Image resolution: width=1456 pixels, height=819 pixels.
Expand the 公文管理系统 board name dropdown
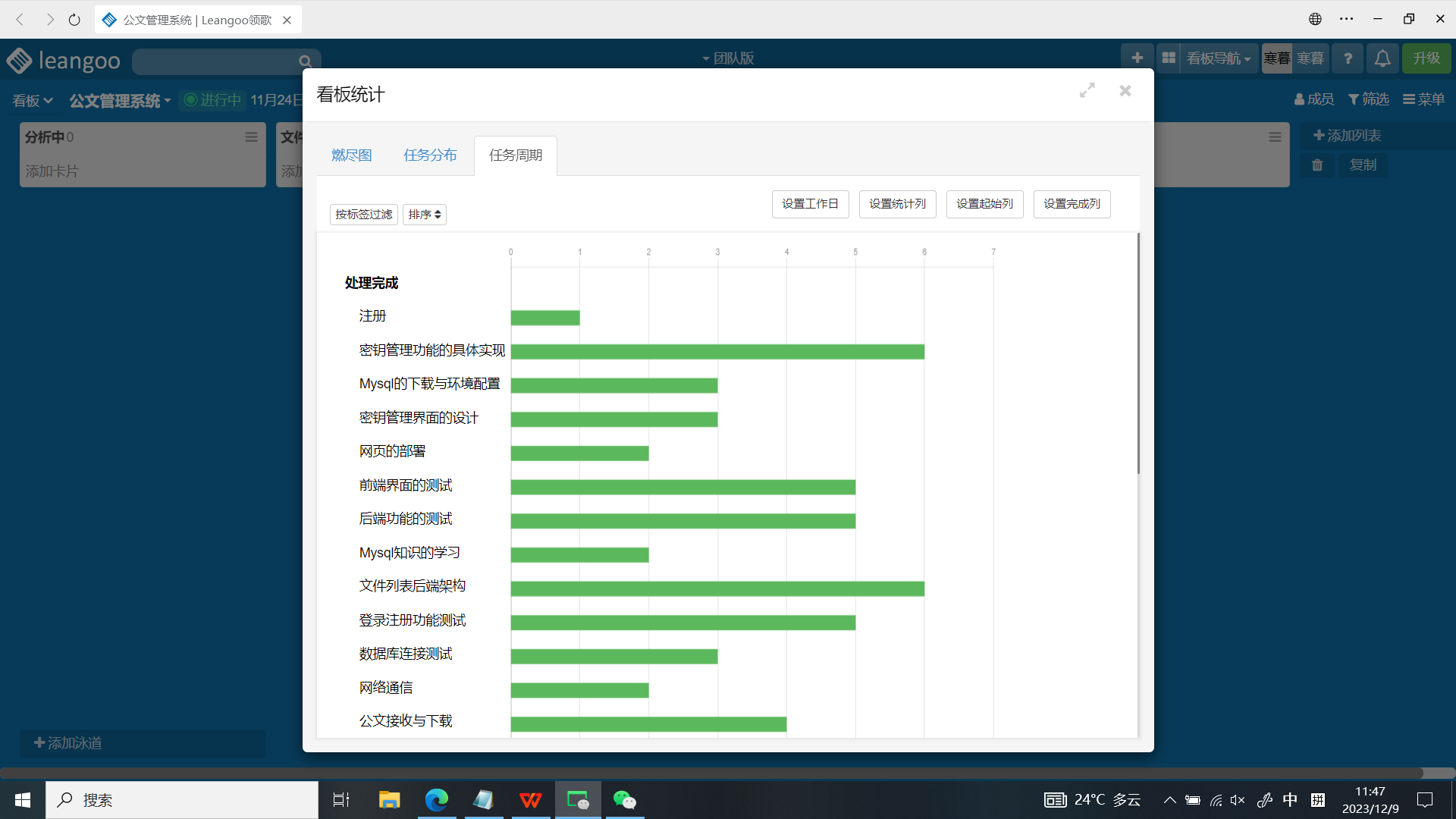pyautogui.click(x=120, y=101)
